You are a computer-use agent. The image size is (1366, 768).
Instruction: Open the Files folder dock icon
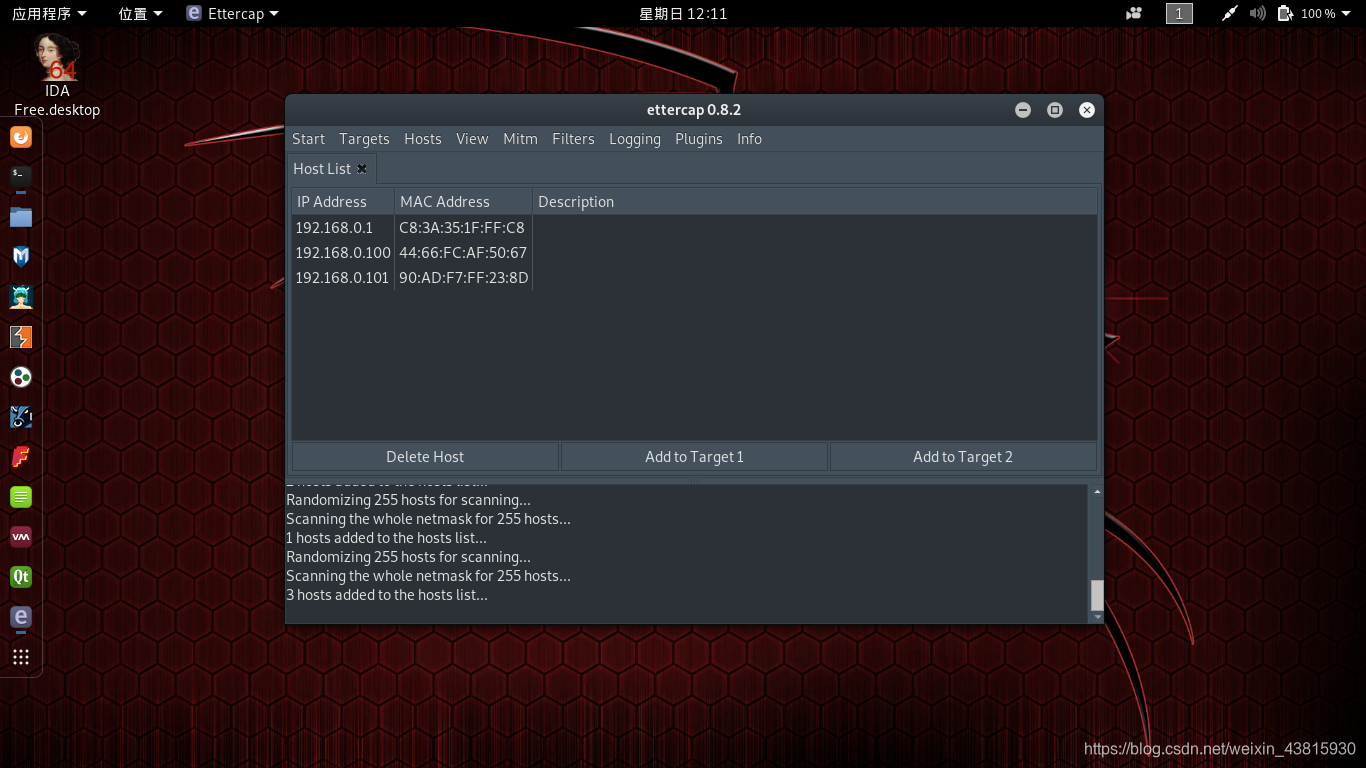click(21, 217)
